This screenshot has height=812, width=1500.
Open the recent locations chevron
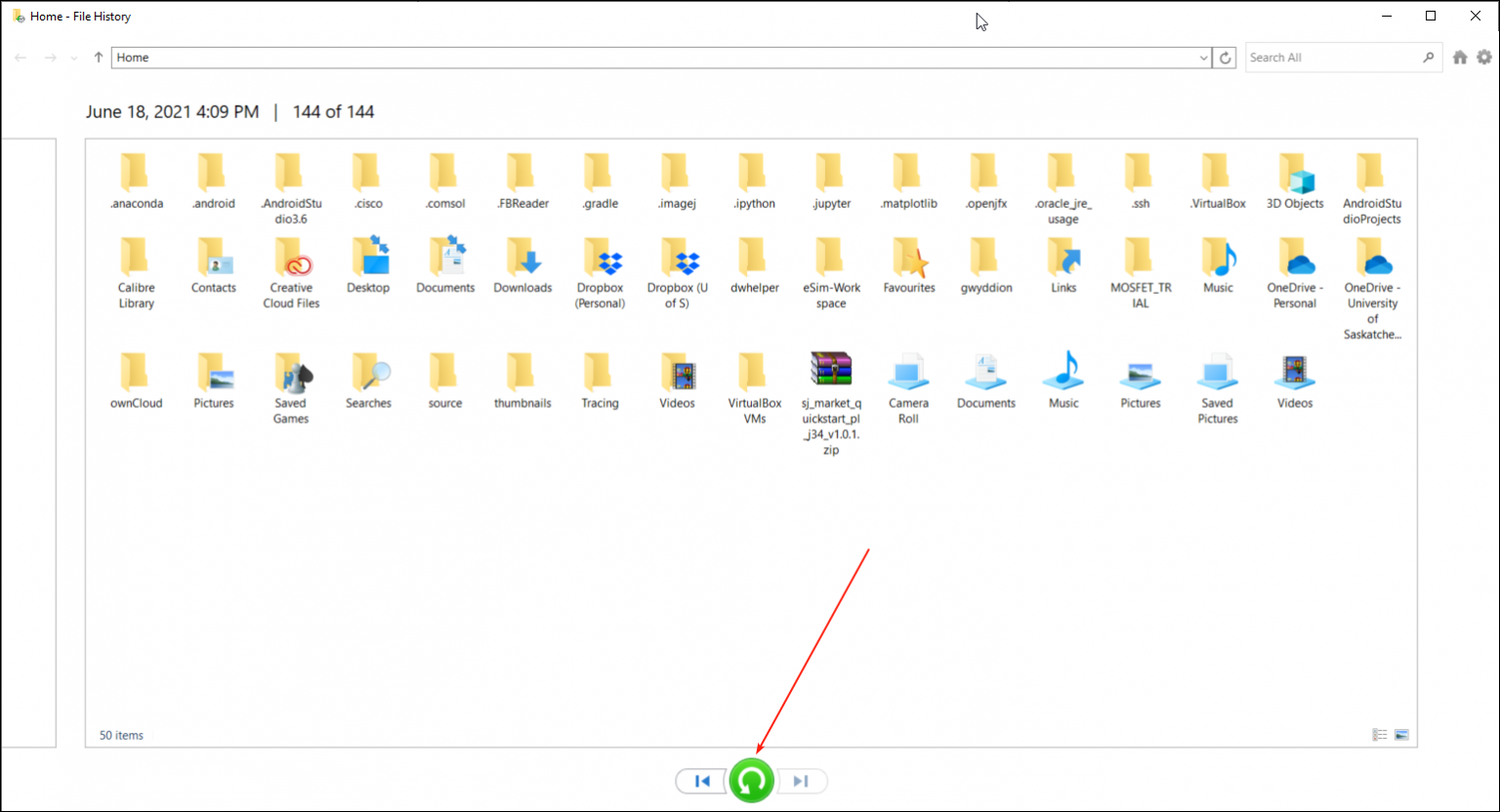point(74,58)
